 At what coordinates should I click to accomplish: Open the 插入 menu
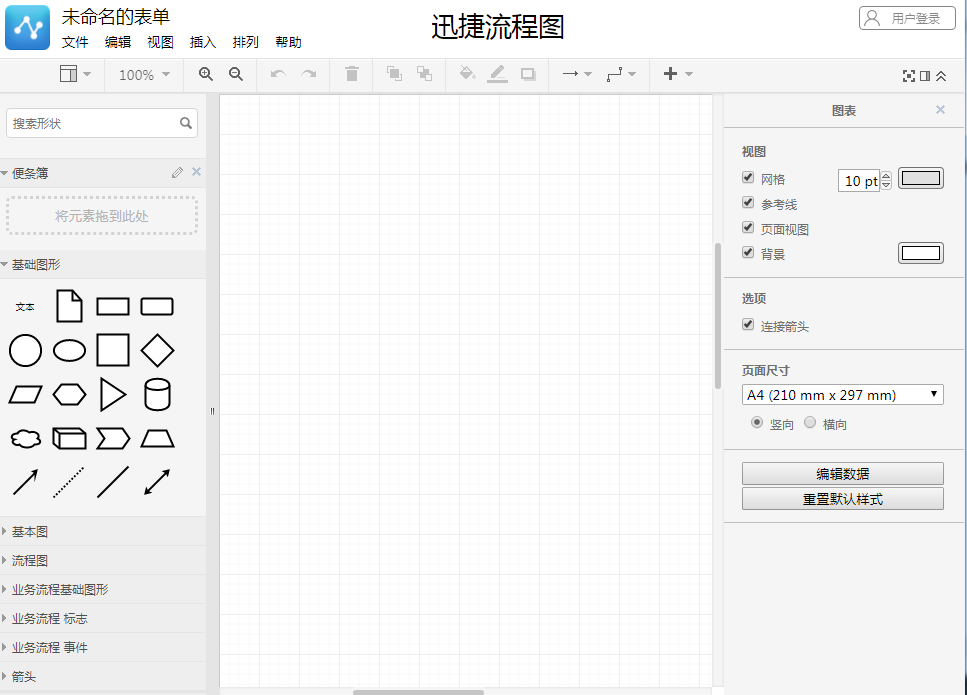[202, 42]
